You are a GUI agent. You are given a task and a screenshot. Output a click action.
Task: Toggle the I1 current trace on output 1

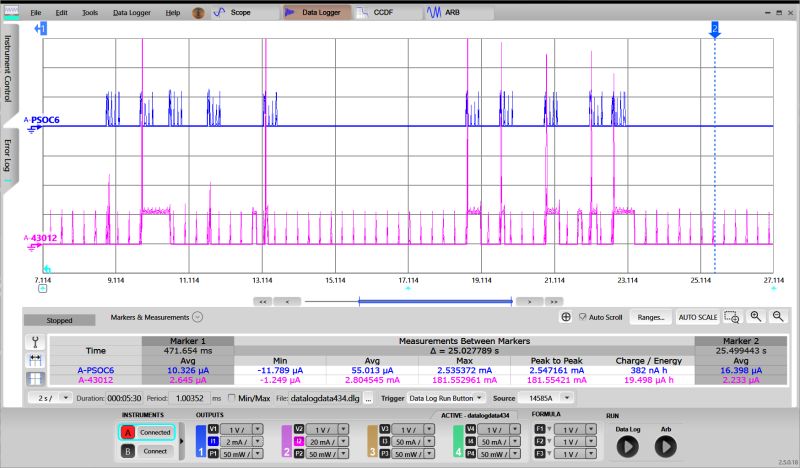tap(213, 441)
